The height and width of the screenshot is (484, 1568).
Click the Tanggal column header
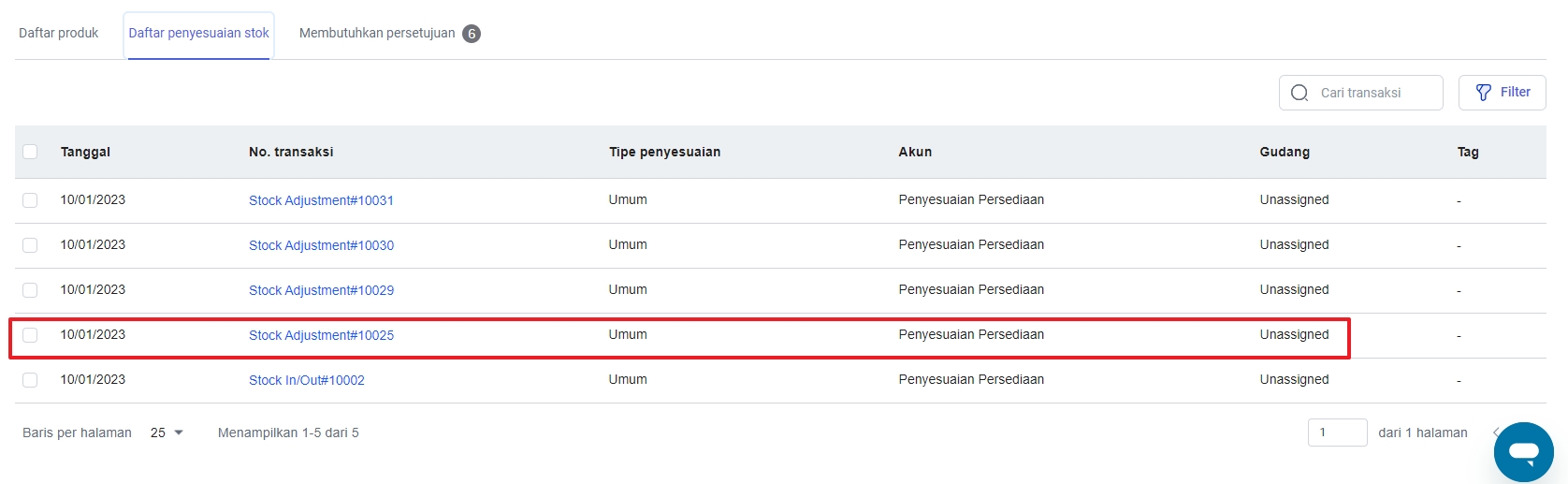tap(85, 152)
